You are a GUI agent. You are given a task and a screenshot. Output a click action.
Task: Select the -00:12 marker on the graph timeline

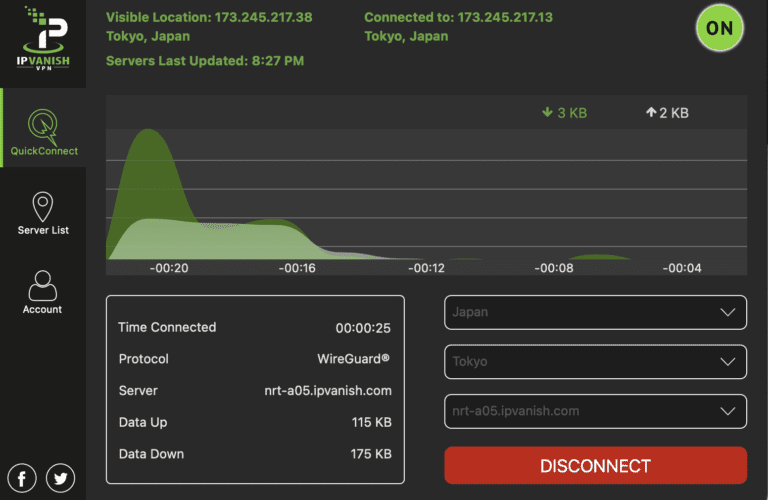[x=425, y=268]
